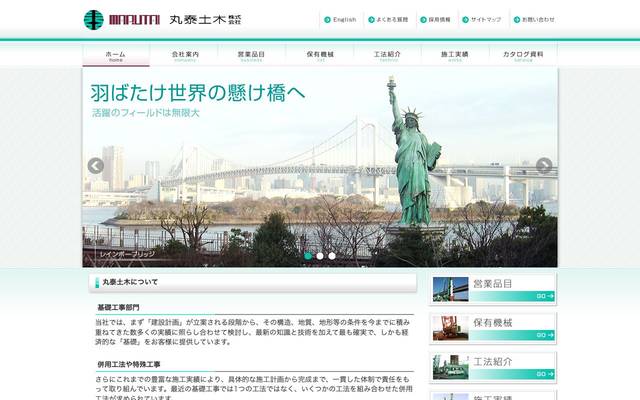Open the お問い合わせ contact link
Image resolution: width=640 pixels, height=400 pixels.
538,20
